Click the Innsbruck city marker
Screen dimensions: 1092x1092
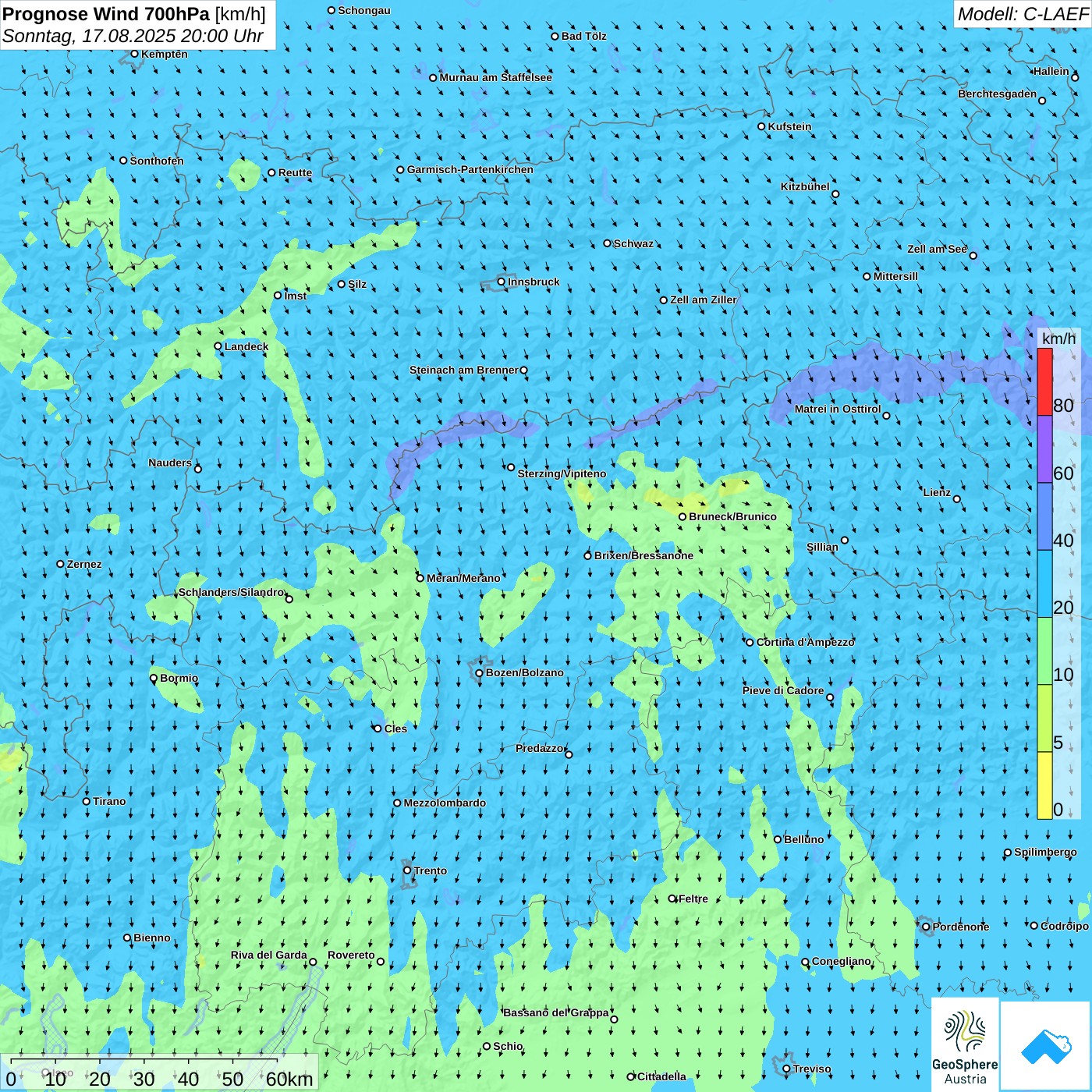(502, 282)
